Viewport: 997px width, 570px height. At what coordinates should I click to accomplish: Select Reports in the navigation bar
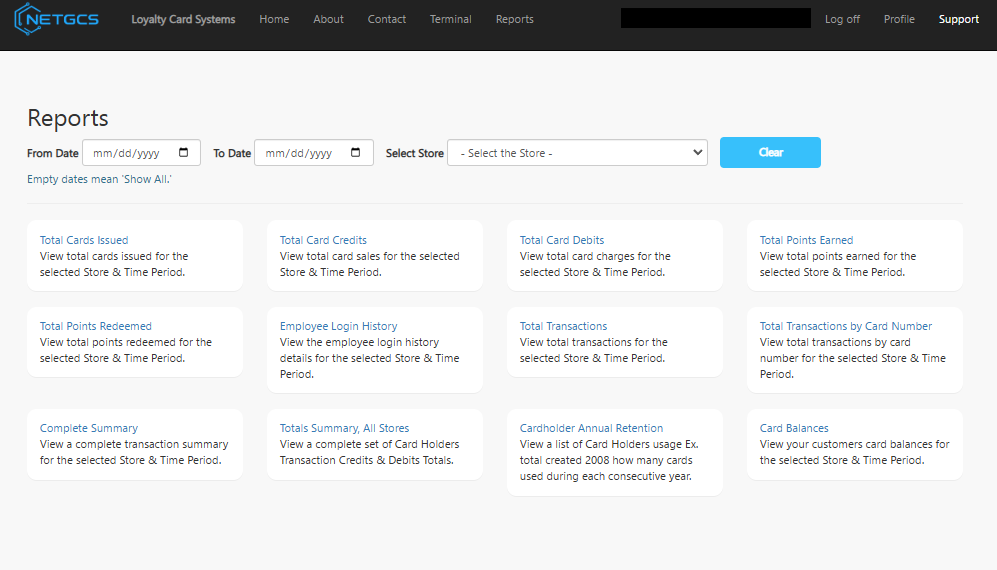(514, 19)
